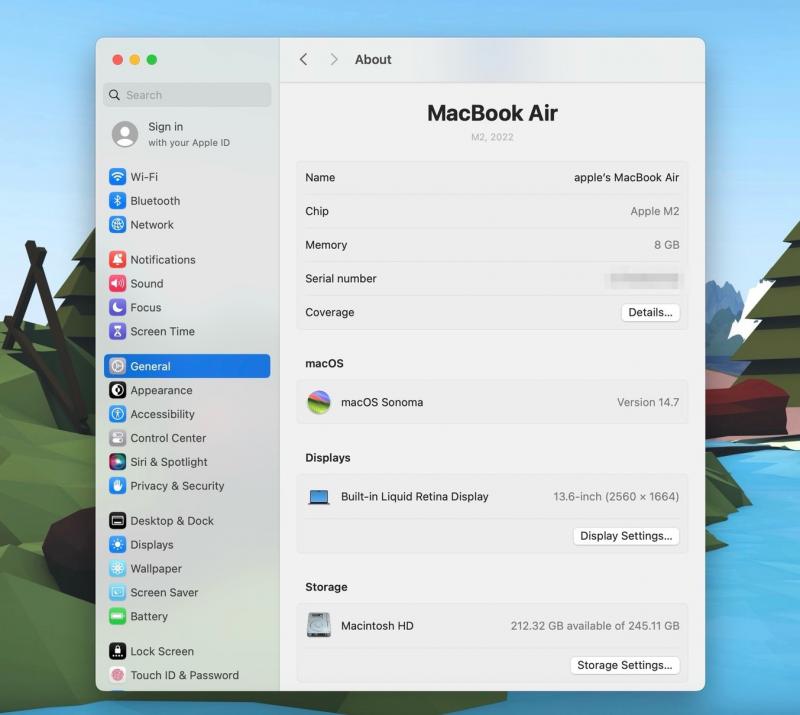The image size is (800, 715).
Task: Open the Sound speaker icon
Action: [x=117, y=283]
